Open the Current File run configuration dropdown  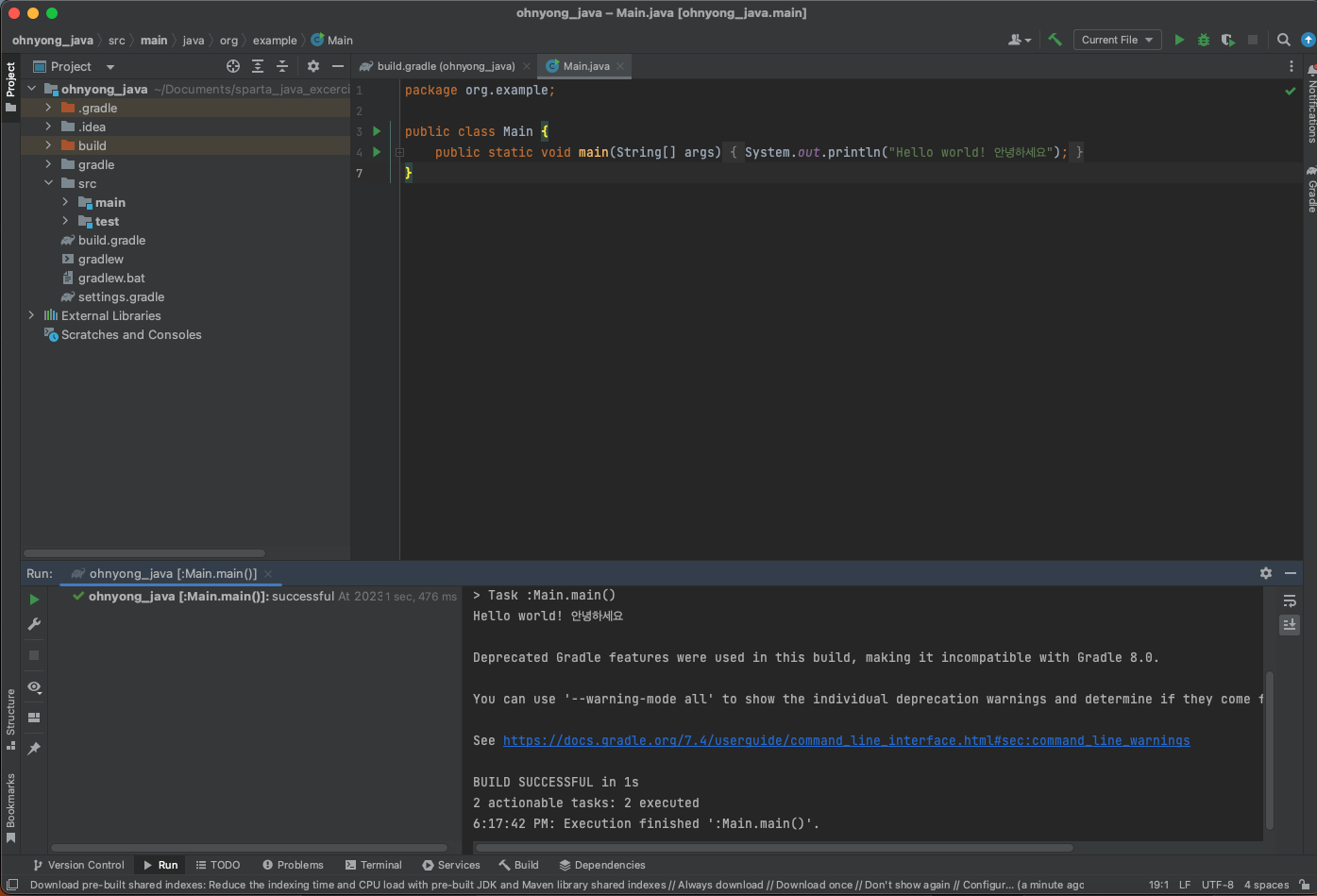(1117, 40)
